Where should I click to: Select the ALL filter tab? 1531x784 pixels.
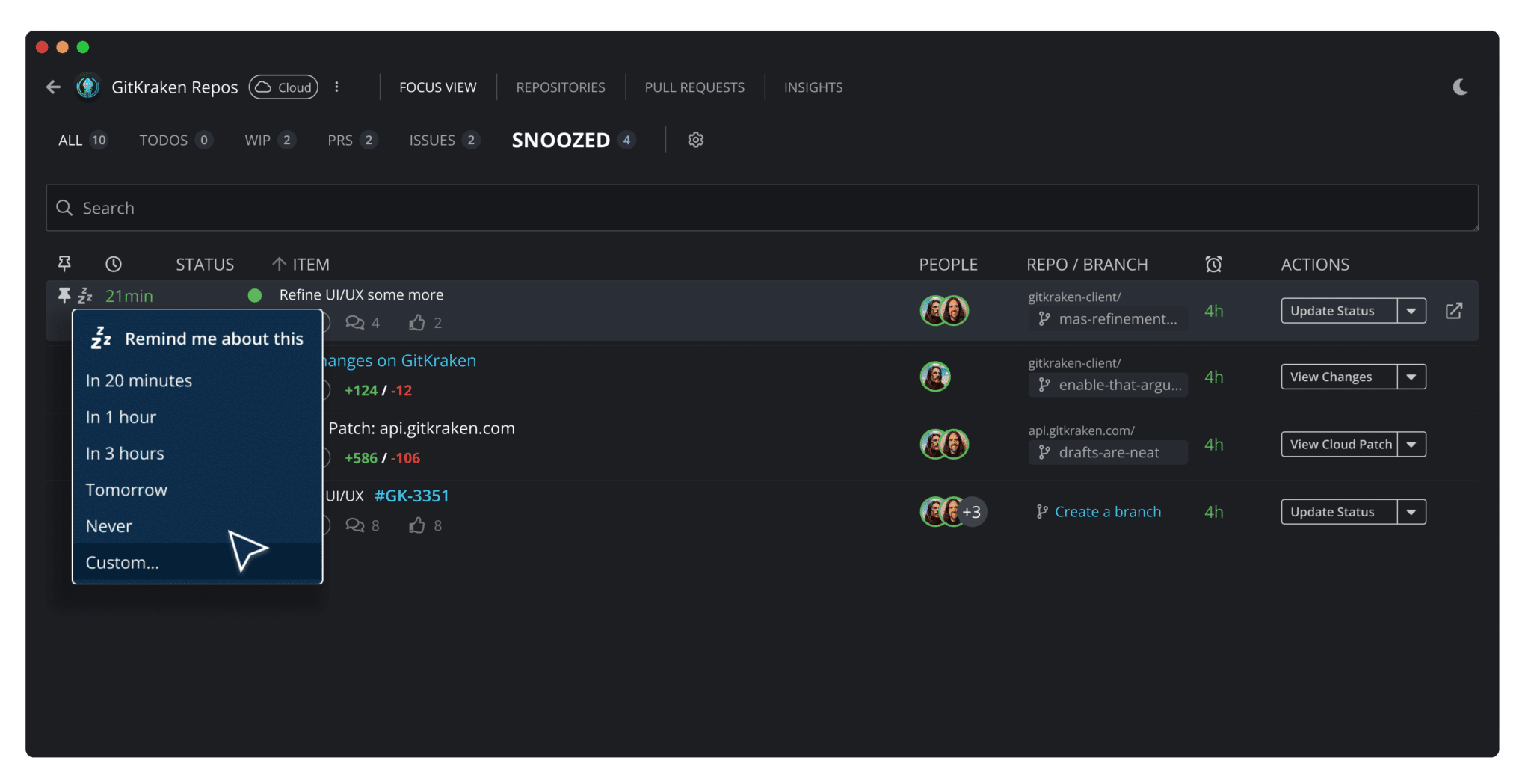click(x=82, y=141)
